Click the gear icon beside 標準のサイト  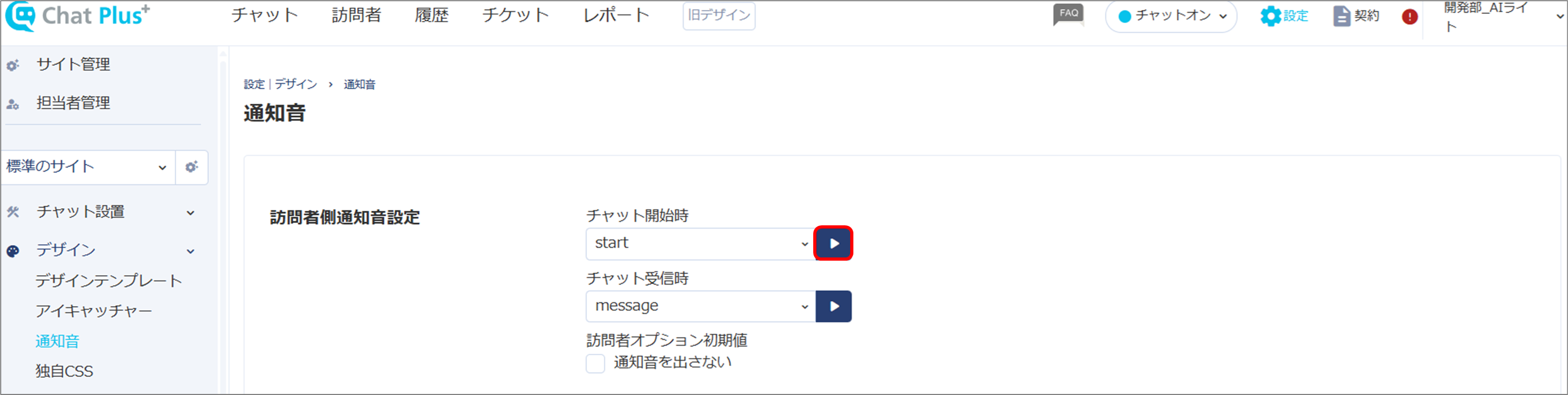coord(192,167)
